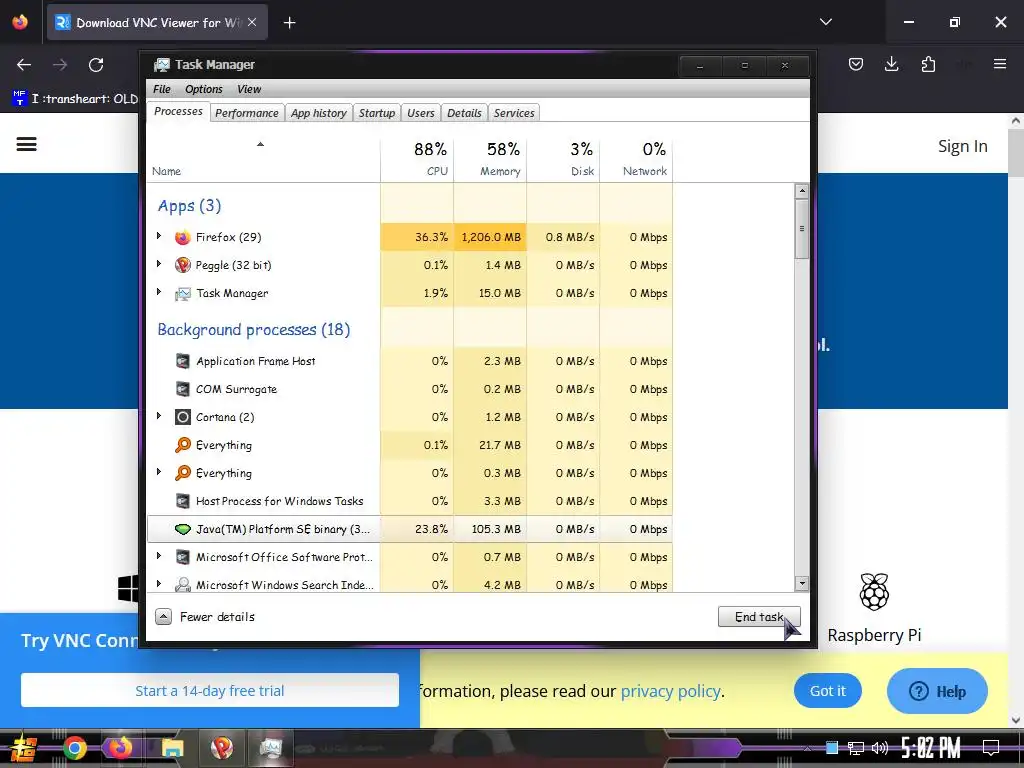The image size is (1024, 768).
Task: Click the Everything 21.7 MB row icon
Action: click(x=183, y=445)
